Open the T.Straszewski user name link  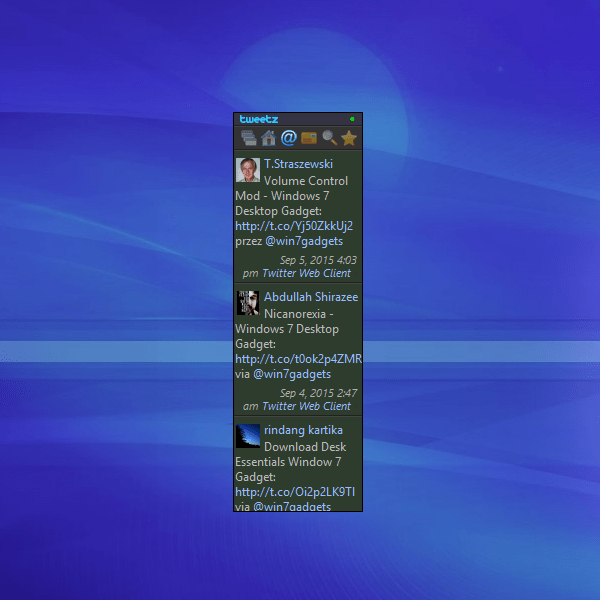[x=298, y=164]
